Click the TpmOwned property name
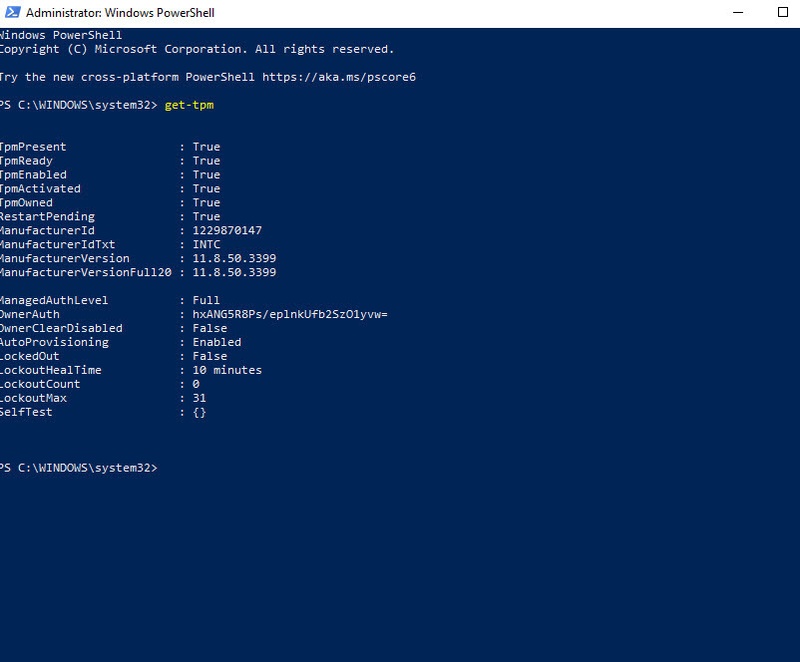 [x=26, y=202]
